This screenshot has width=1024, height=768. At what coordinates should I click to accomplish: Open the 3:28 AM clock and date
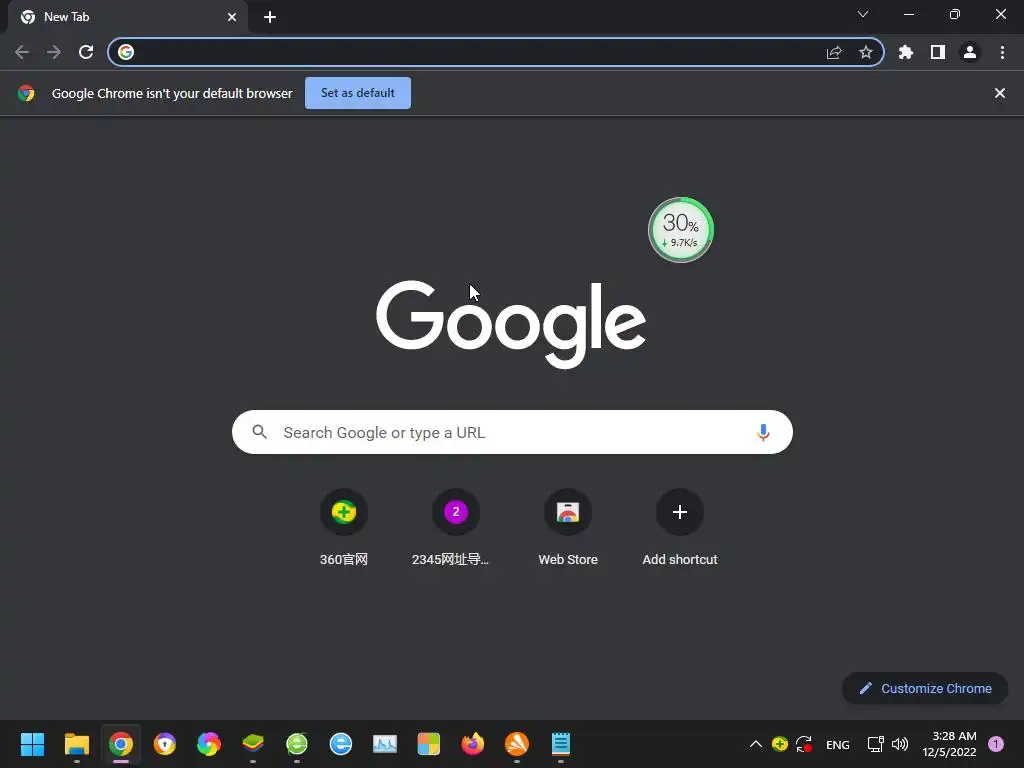click(950, 744)
